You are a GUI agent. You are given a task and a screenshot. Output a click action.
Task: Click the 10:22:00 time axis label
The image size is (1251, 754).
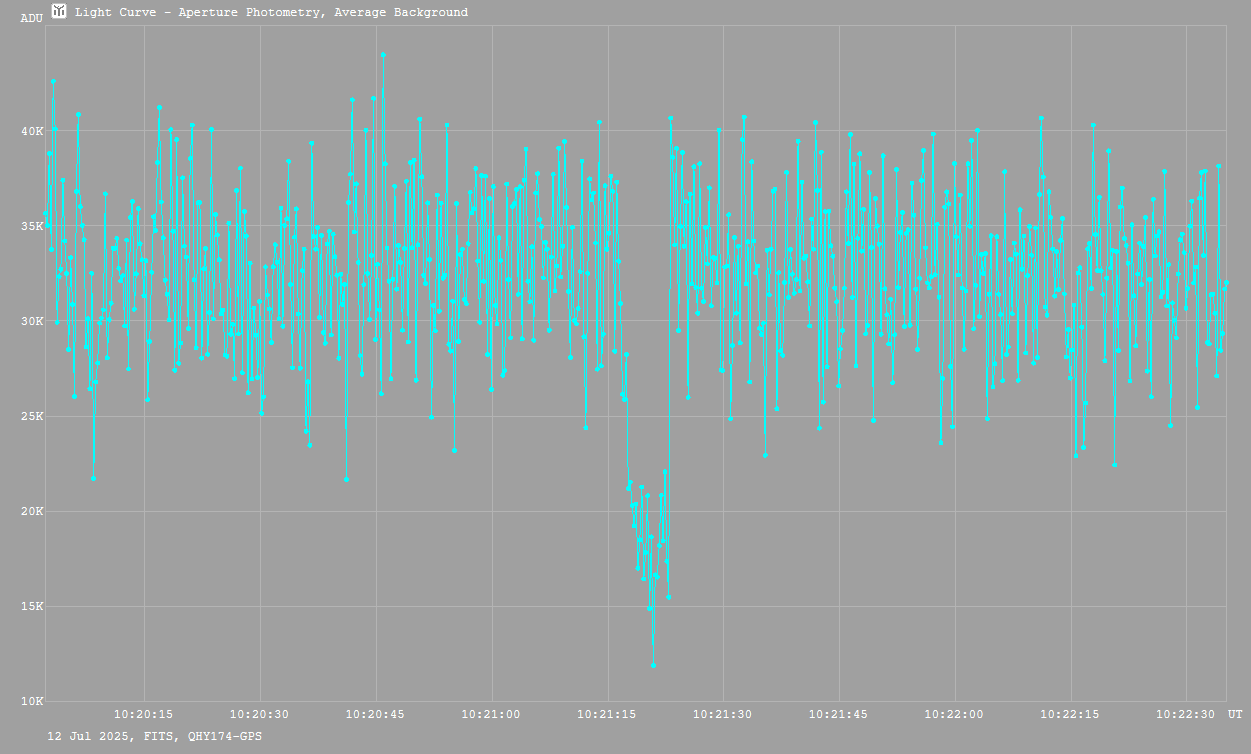coord(955,714)
